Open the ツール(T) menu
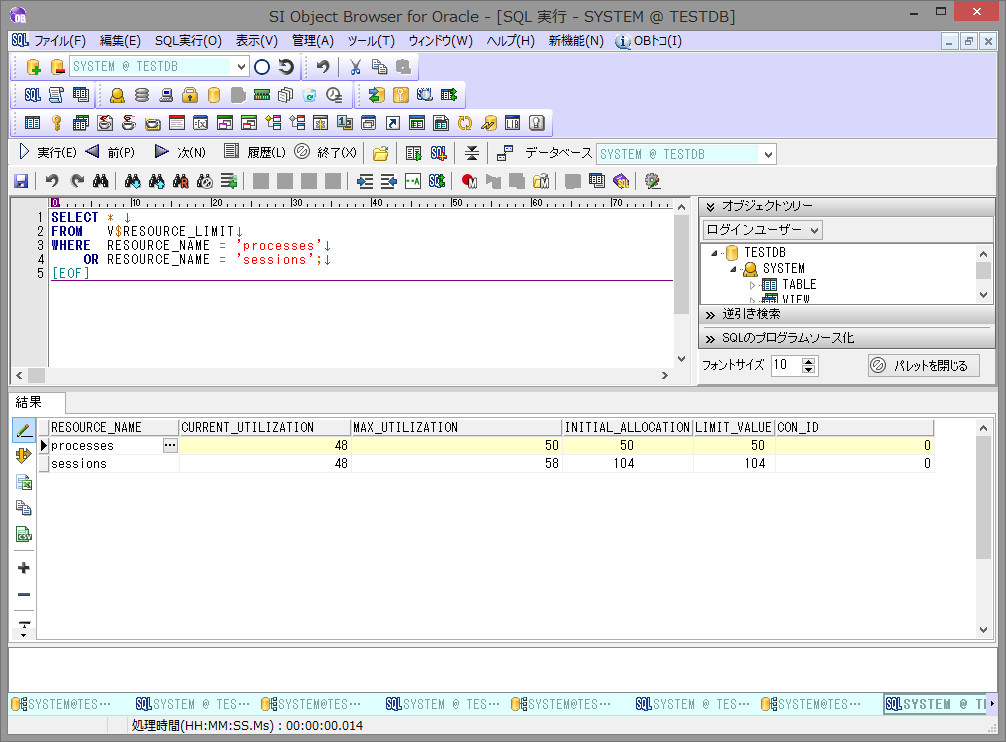The width and height of the screenshot is (1006, 742). pyautogui.click(x=371, y=41)
